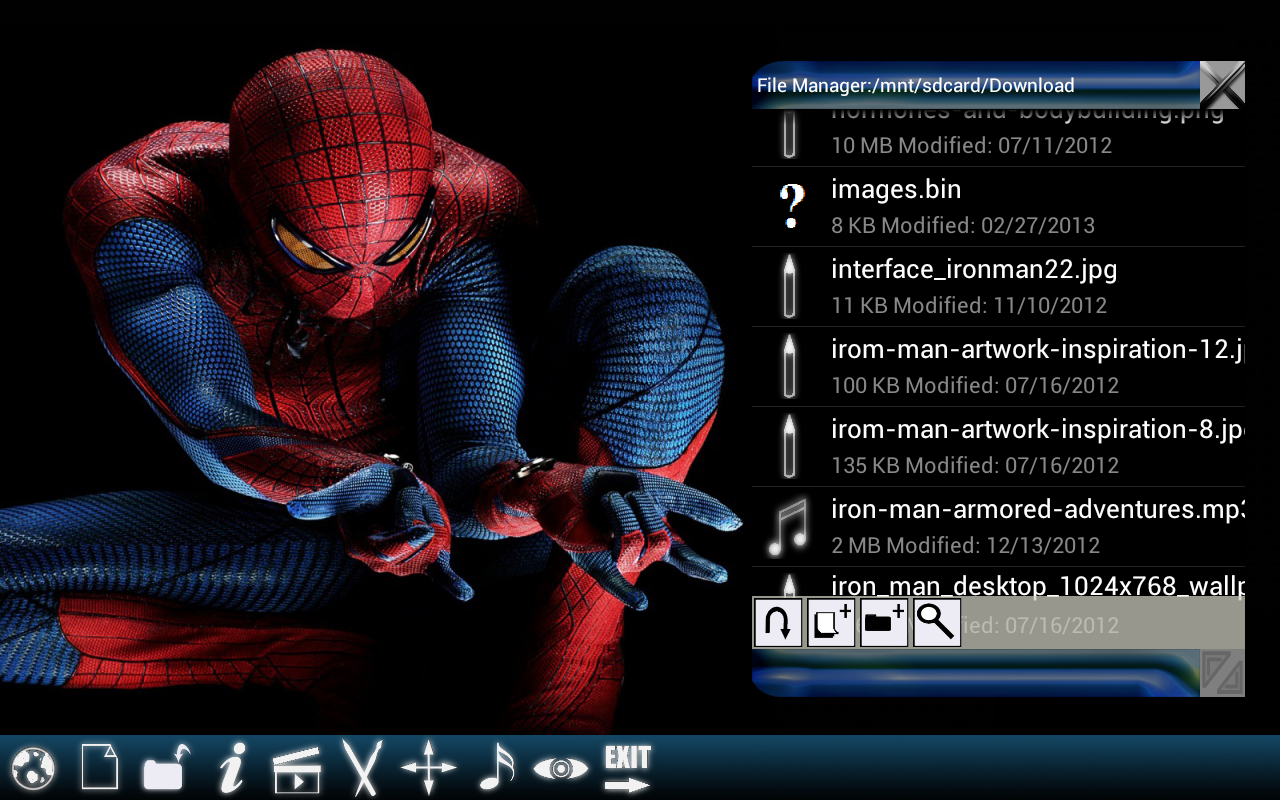Screen dimensions: 1280x800
Task: Click the go-back U-turn arrow button
Action: pos(778,623)
